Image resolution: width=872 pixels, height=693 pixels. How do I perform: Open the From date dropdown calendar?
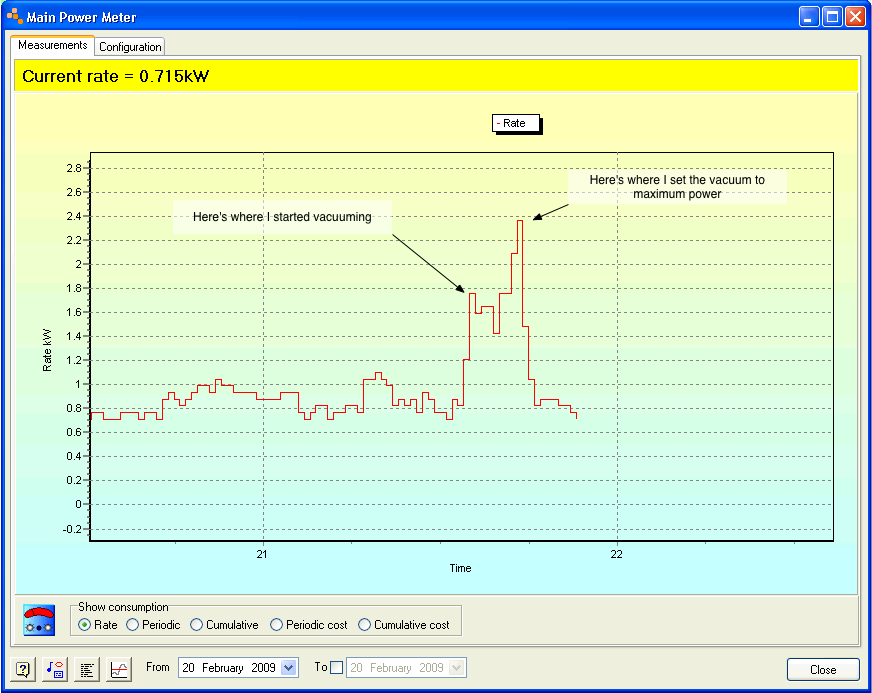289,668
